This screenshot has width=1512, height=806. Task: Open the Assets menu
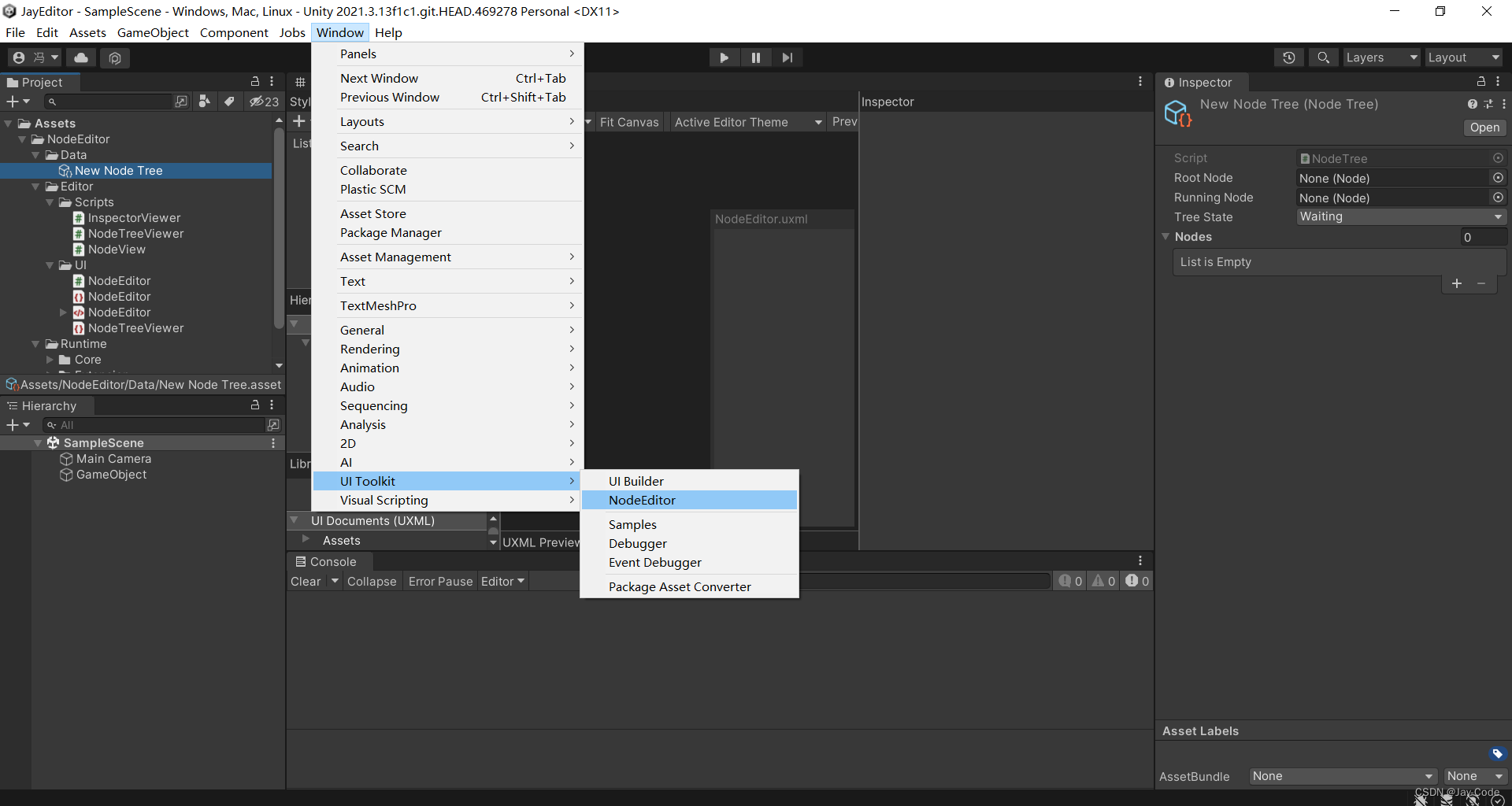pyautogui.click(x=87, y=32)
